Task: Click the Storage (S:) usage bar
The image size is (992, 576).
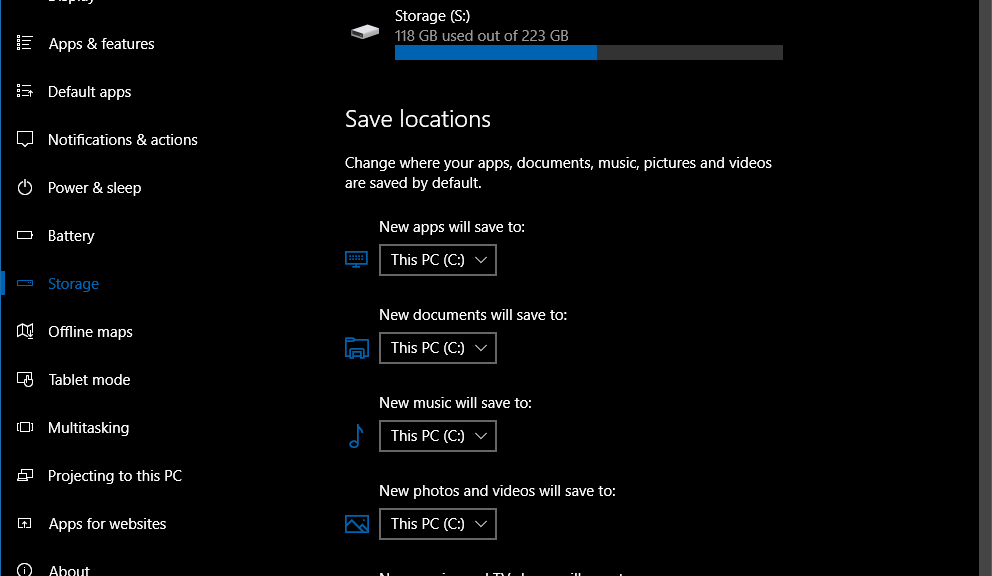Action: (x=588, y=52)
